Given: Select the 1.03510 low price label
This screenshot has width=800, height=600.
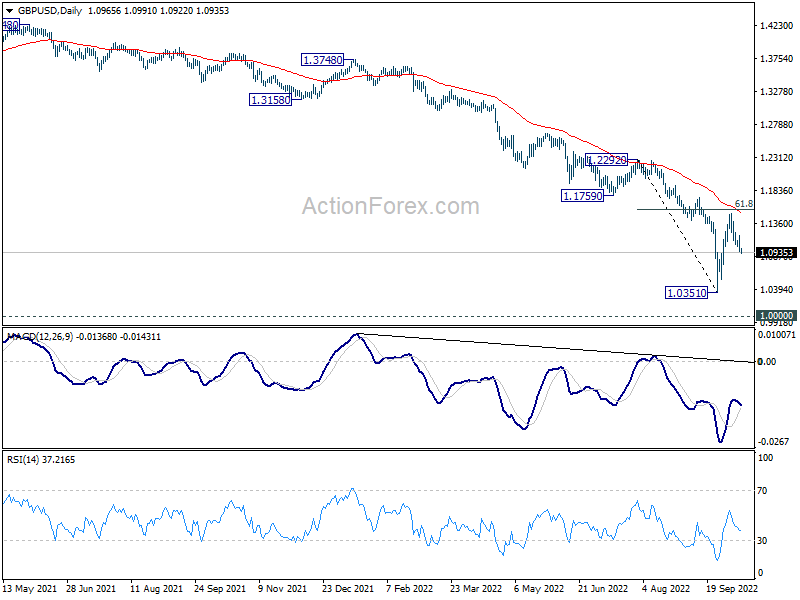Looking at the screenshot, I should point(687,293).
